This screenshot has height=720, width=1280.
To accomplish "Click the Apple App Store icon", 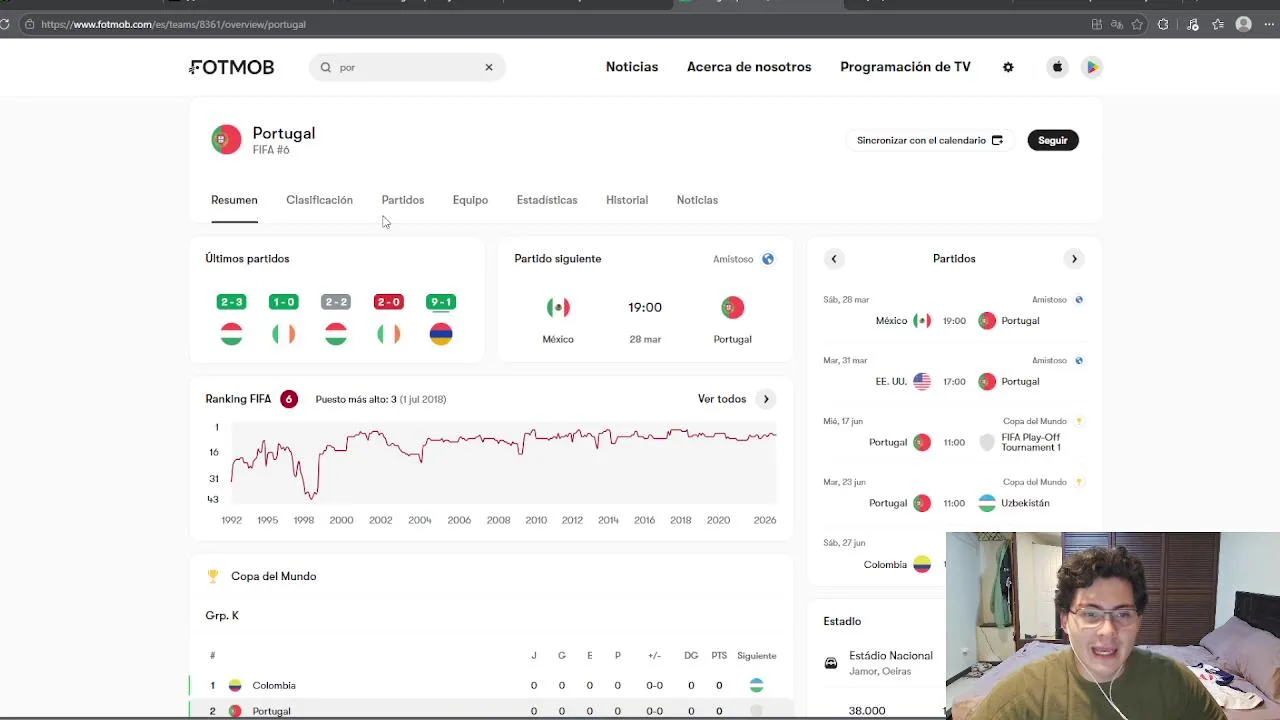I will click(x=1057, y=67).
